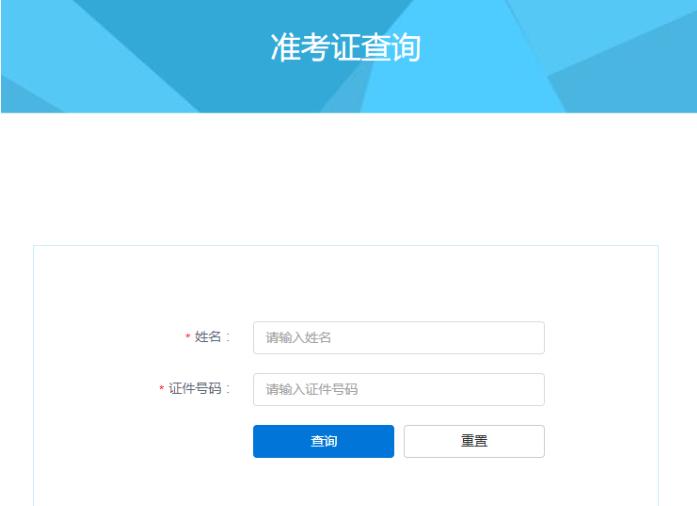
Task: Click the 重置 reset button
Action: coord(474,441)
